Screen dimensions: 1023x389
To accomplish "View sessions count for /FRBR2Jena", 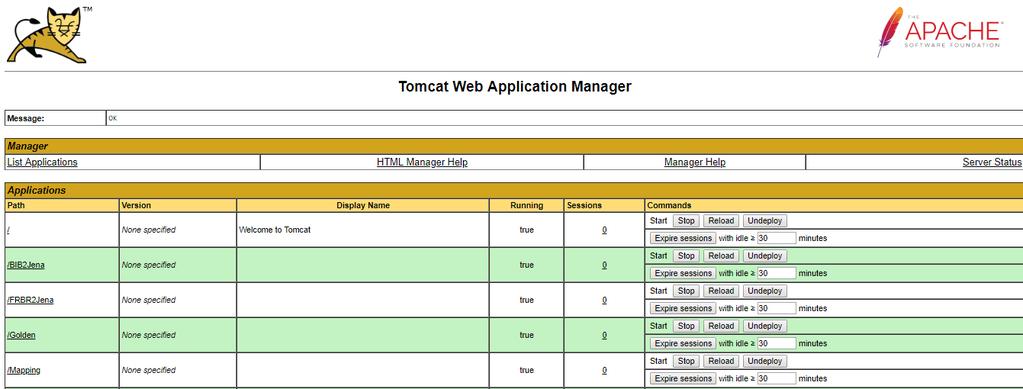I will pos(604,300).
